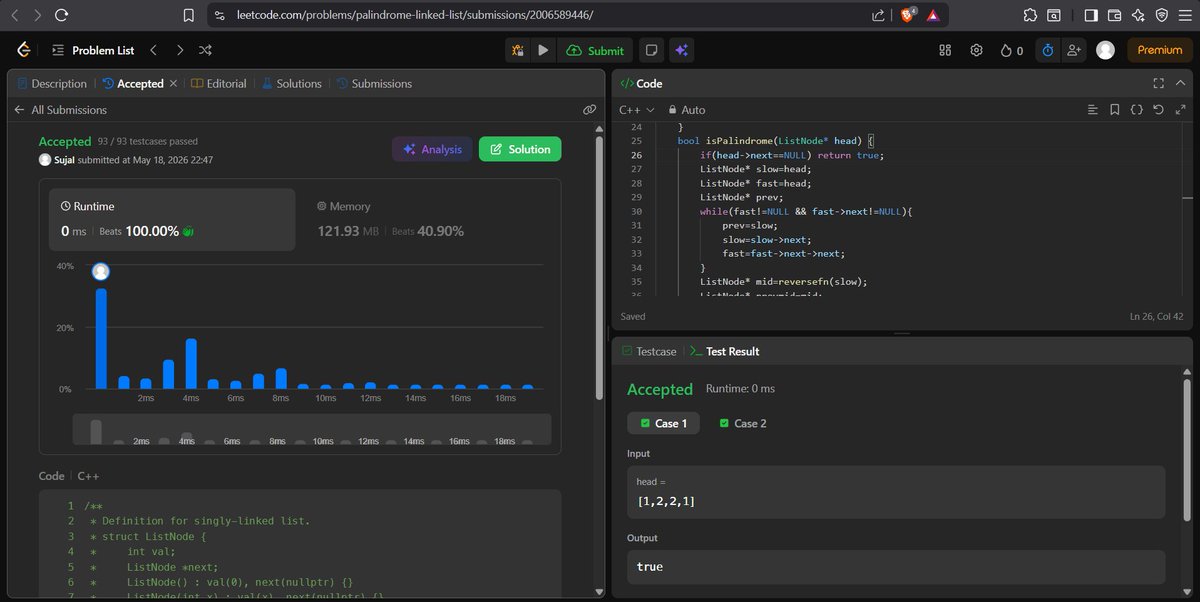The height and width of the screenshot is (602, 1200).
Task: View the streak flame counter
Action: point(1011,50)
